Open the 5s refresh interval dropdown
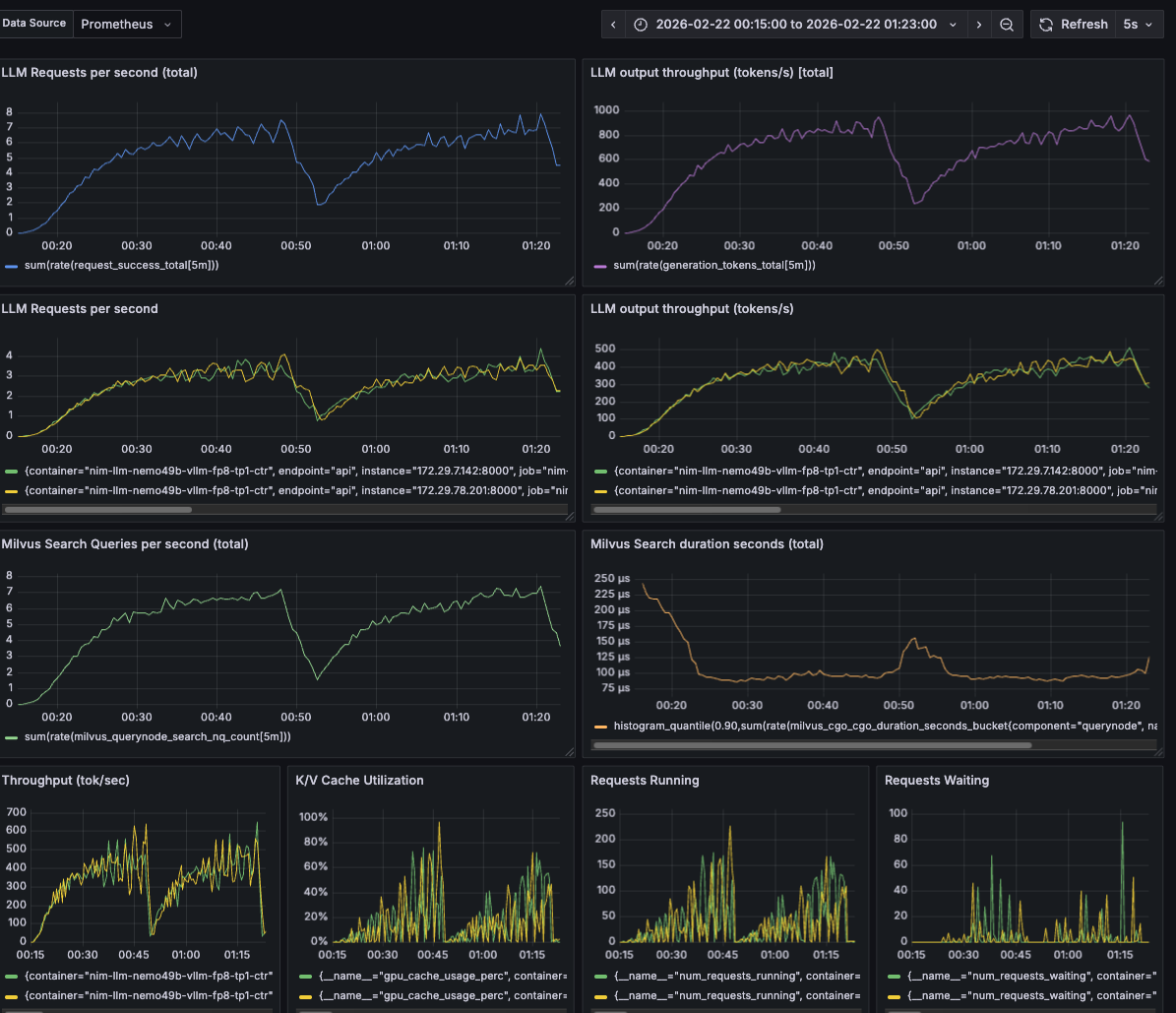Screen dimensions: 1176x1013 coord(1139,25)
